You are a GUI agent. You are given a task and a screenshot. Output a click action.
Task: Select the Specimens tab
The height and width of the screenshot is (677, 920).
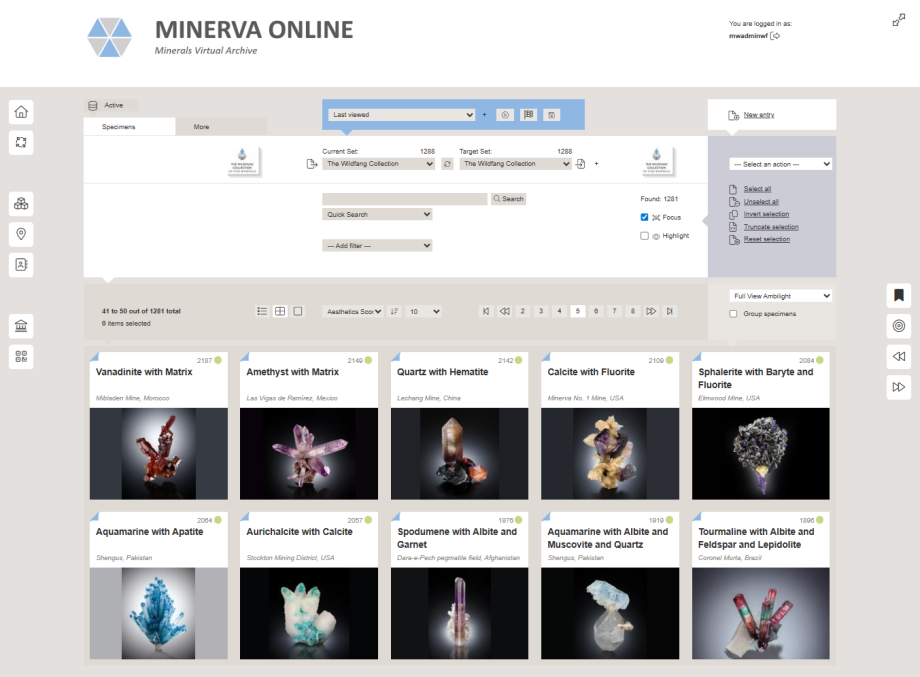tap(119, 127)
